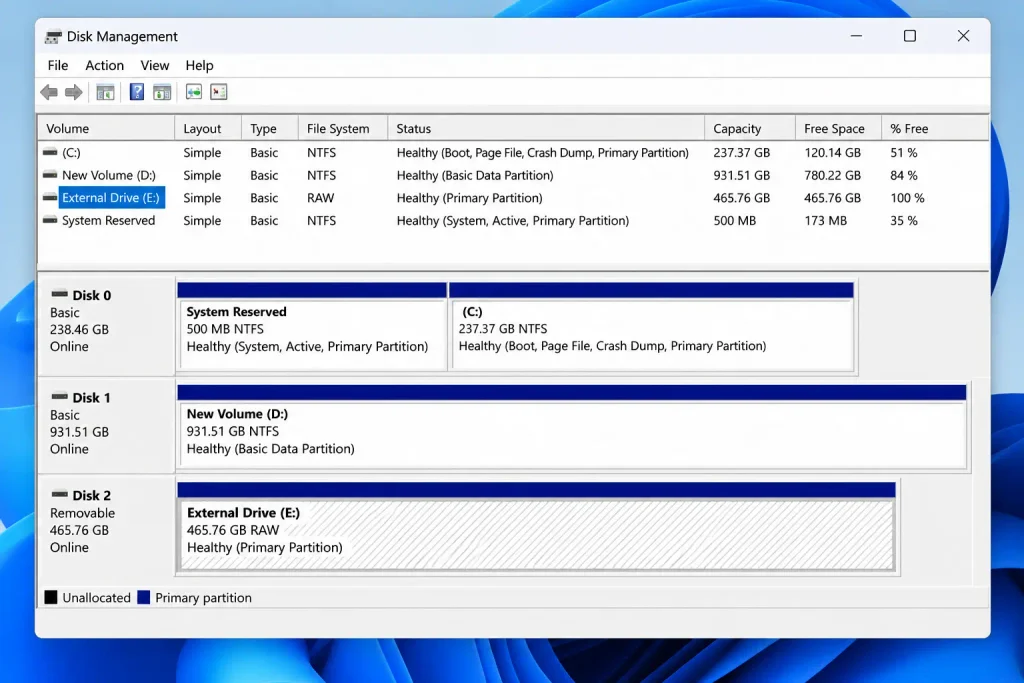Select the (C:) partition block on Disk 0
The height and width of the screenshot is (683, 1024).
coord(652,326)
